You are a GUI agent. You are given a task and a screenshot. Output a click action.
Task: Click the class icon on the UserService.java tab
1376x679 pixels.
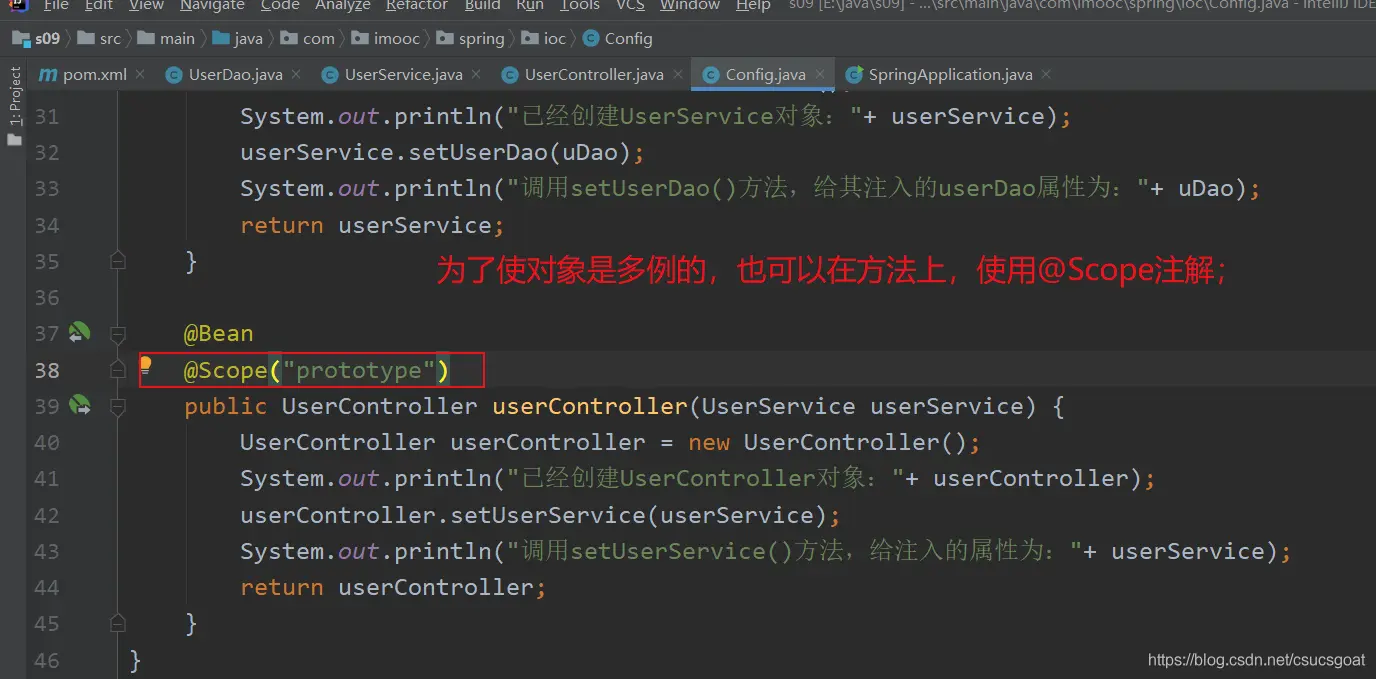(330, 75)
